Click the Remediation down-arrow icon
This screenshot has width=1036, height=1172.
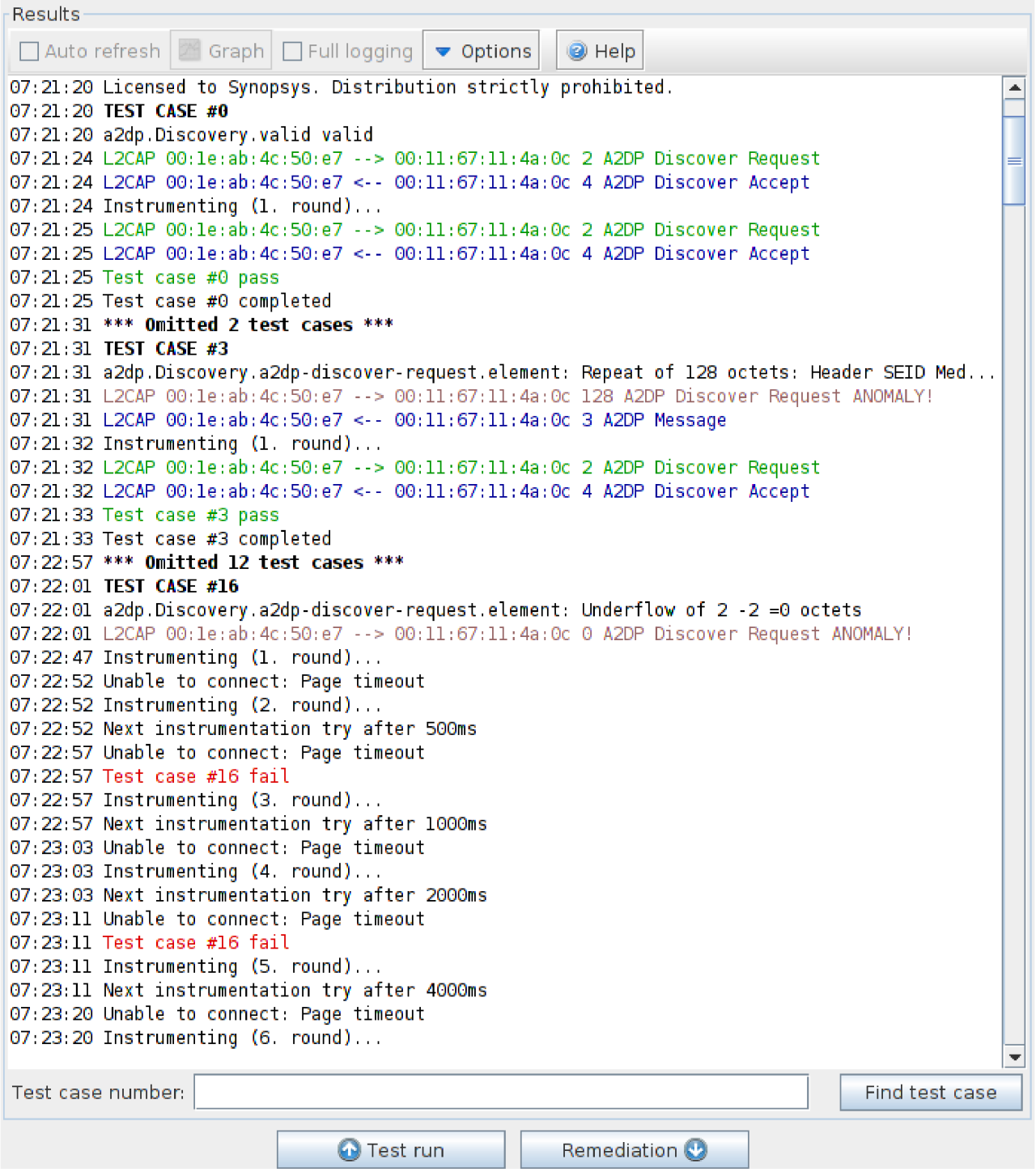pyautogui.click(x=696, y=1150)
